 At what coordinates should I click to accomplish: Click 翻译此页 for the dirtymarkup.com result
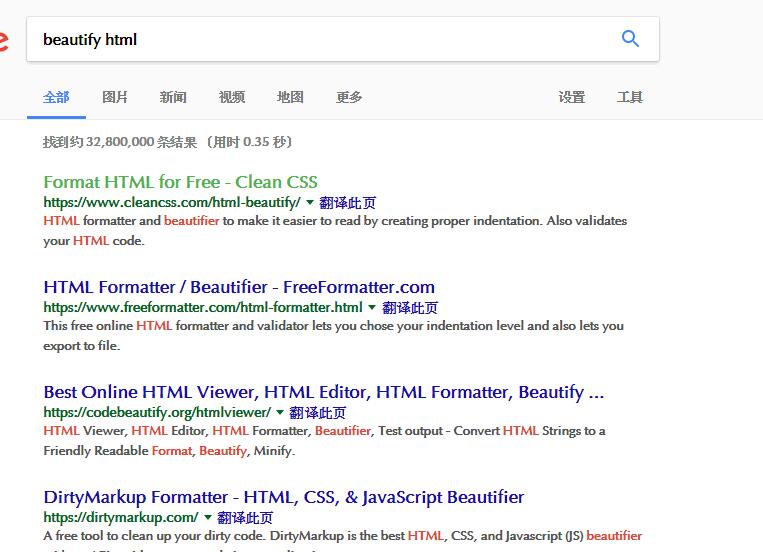pos(245,518)
